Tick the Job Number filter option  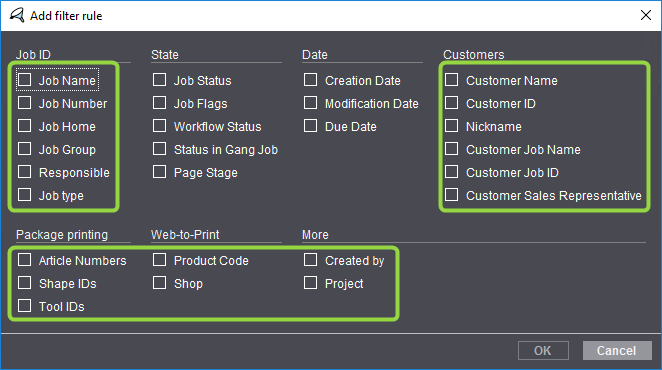(x=24, y=103)
